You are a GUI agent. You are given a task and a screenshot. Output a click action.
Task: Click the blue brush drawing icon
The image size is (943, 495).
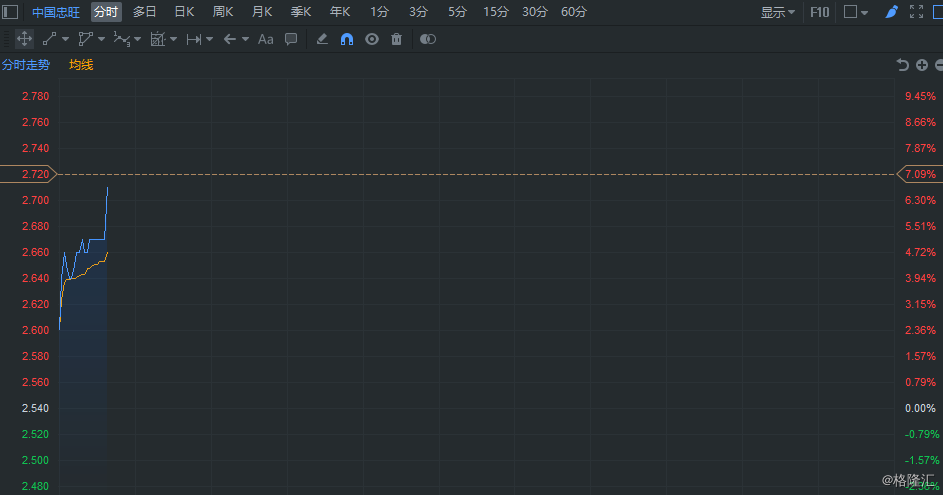[891, 11]
